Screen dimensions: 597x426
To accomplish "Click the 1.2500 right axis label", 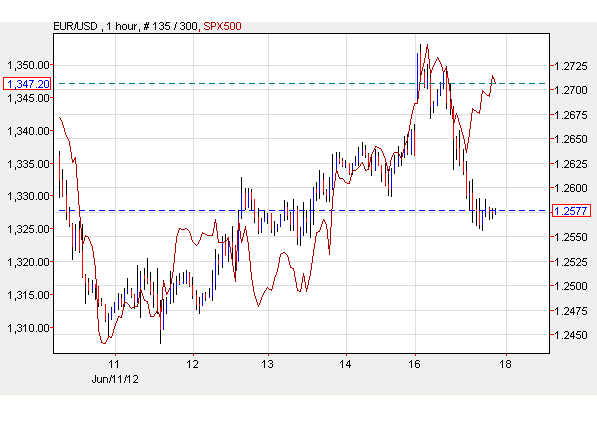I will [x=571, y=286].
